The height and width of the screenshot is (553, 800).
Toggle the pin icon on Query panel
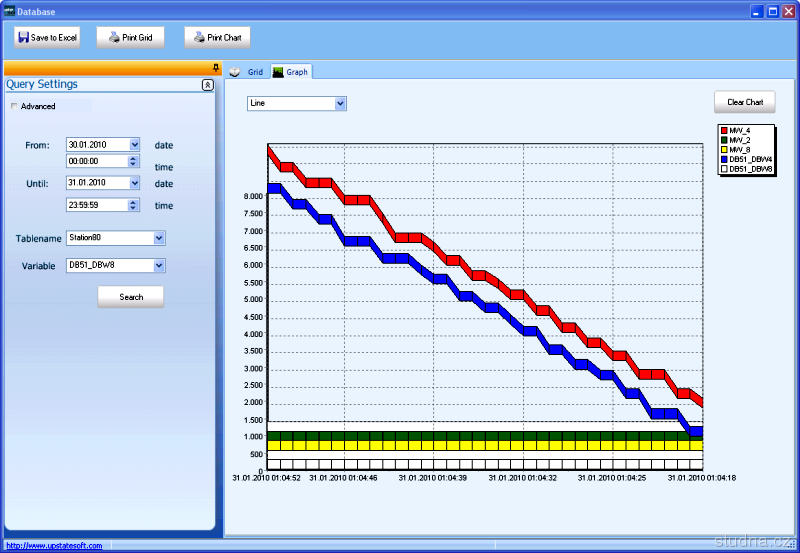216,68
